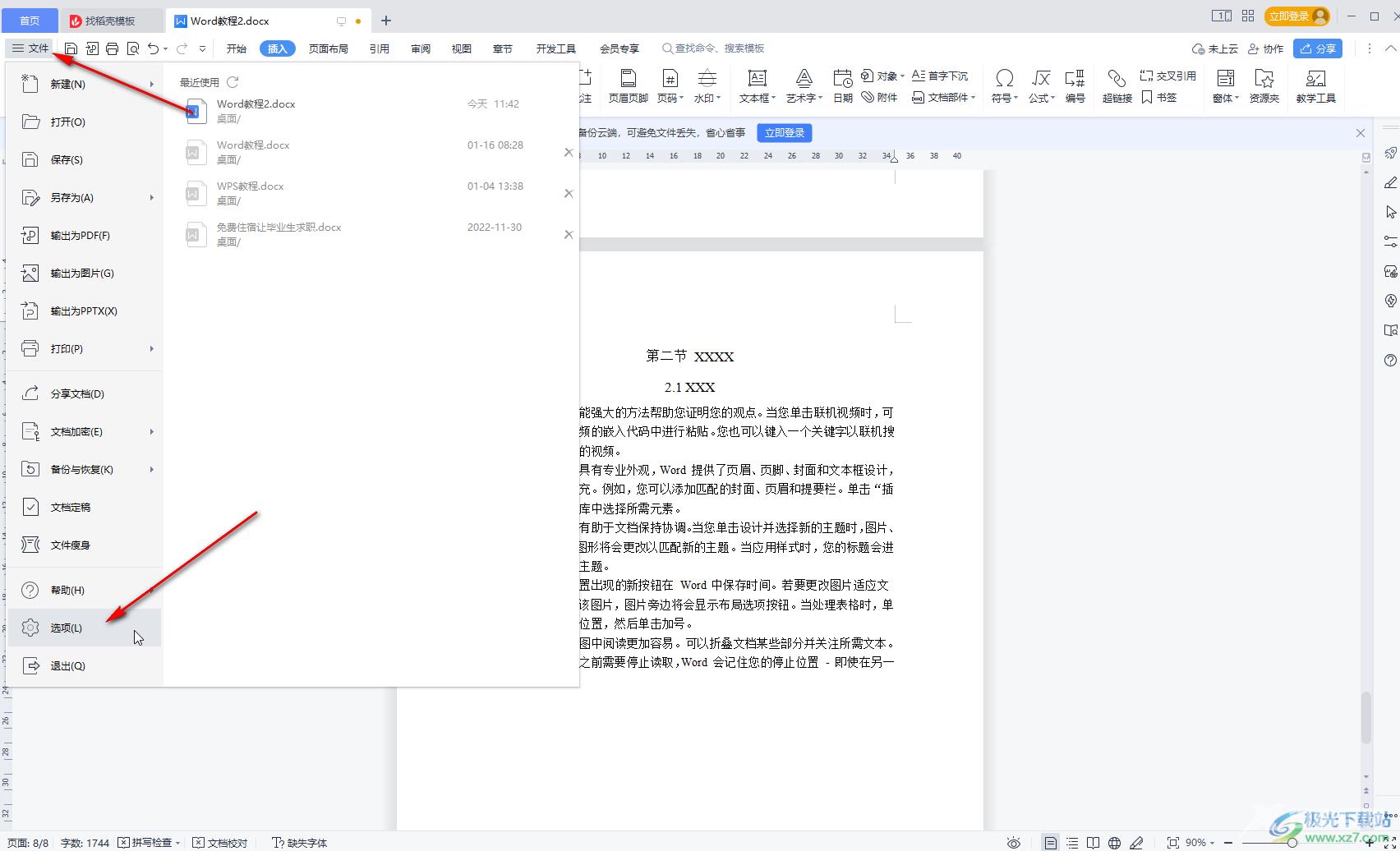Image resolution: width=1400 pixels, height=851 pixels.
Task: Click the Missing fonts (缺失字体) status item
Action: pos(300,843)
